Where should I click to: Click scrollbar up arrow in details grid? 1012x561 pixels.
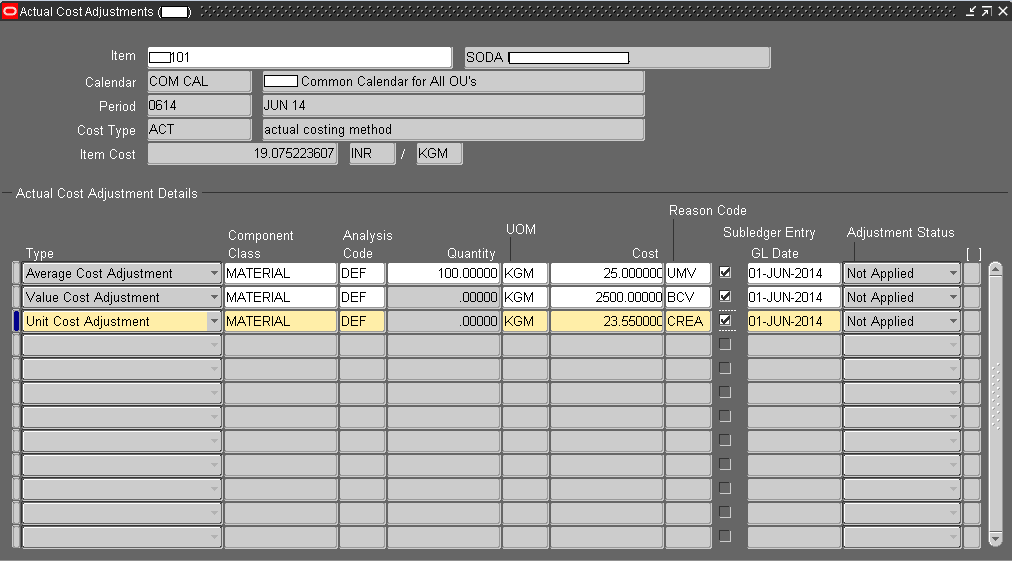click(x=995, y=269)
